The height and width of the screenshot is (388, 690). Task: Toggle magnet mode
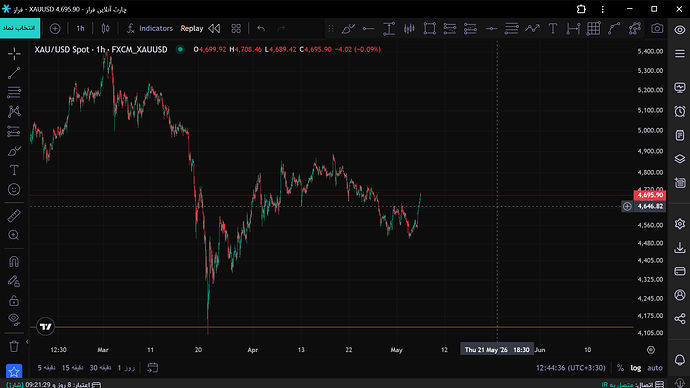[14, 262]
